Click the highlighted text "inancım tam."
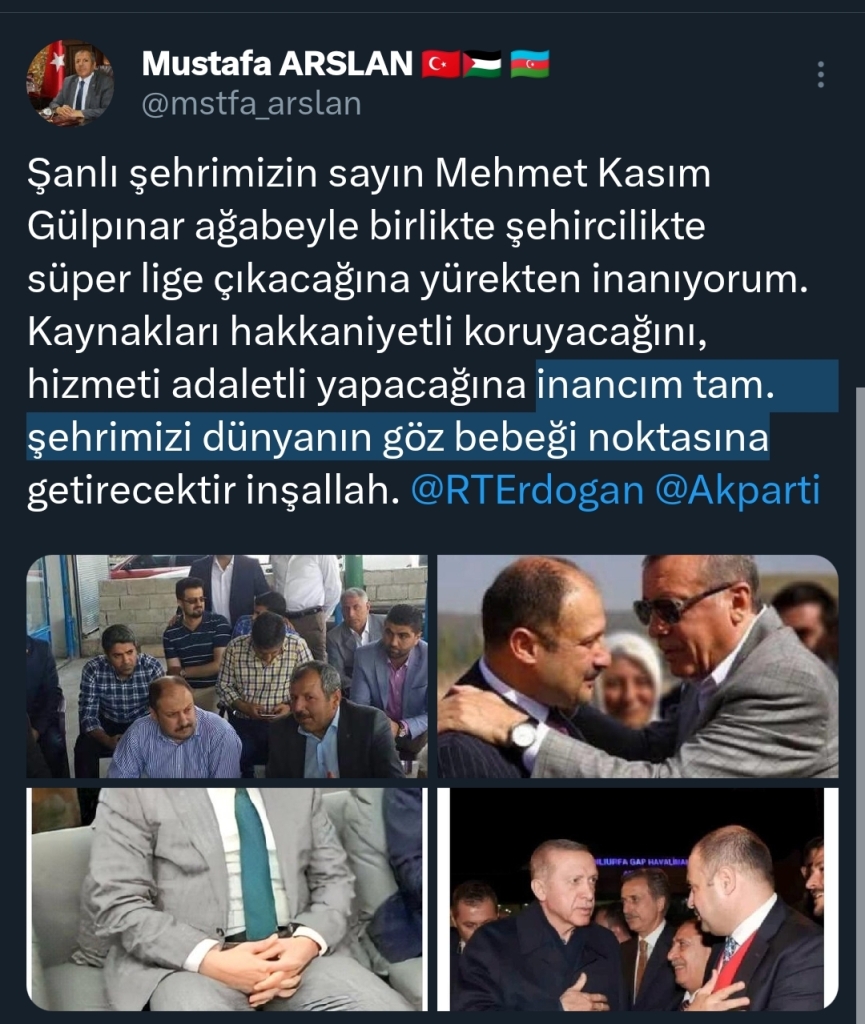This screenshot has width=865, height=1024. point(655,385)
